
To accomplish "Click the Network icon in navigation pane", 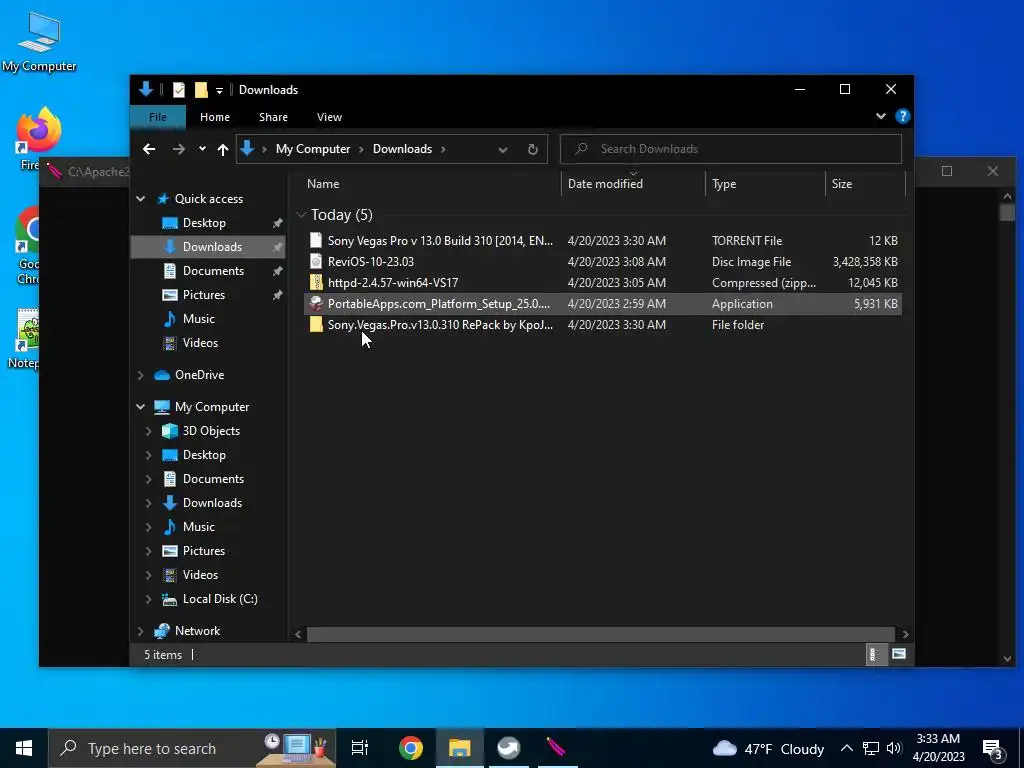I will (x=161, y=631).
